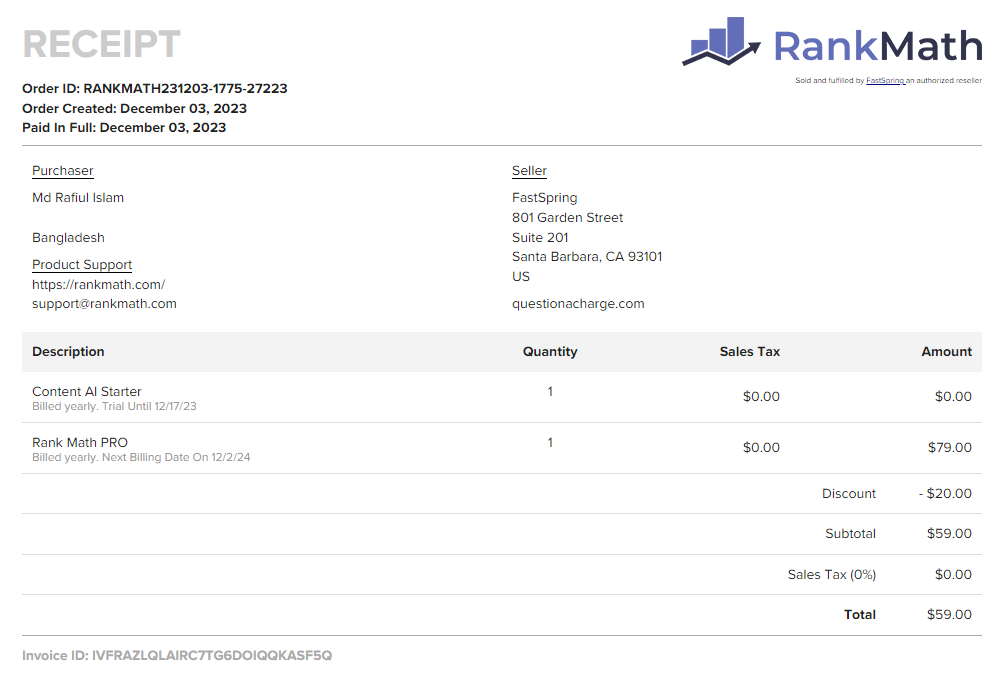The height and width of the screenshot is (679, 999).
Task: Click the Sales Tax column header
Action: tap(750, 352)
